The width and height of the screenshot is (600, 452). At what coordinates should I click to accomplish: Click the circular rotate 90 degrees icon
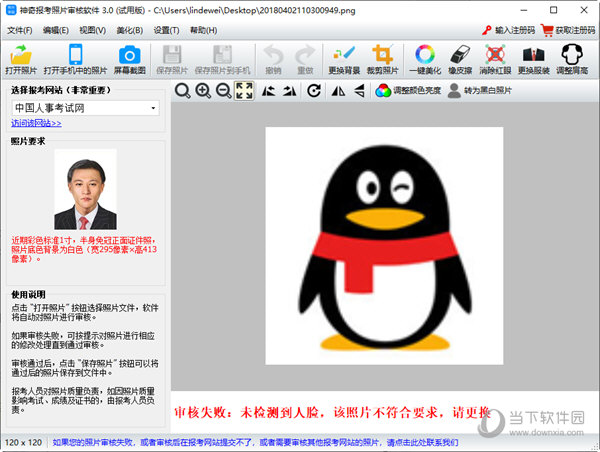pos(314,91)
